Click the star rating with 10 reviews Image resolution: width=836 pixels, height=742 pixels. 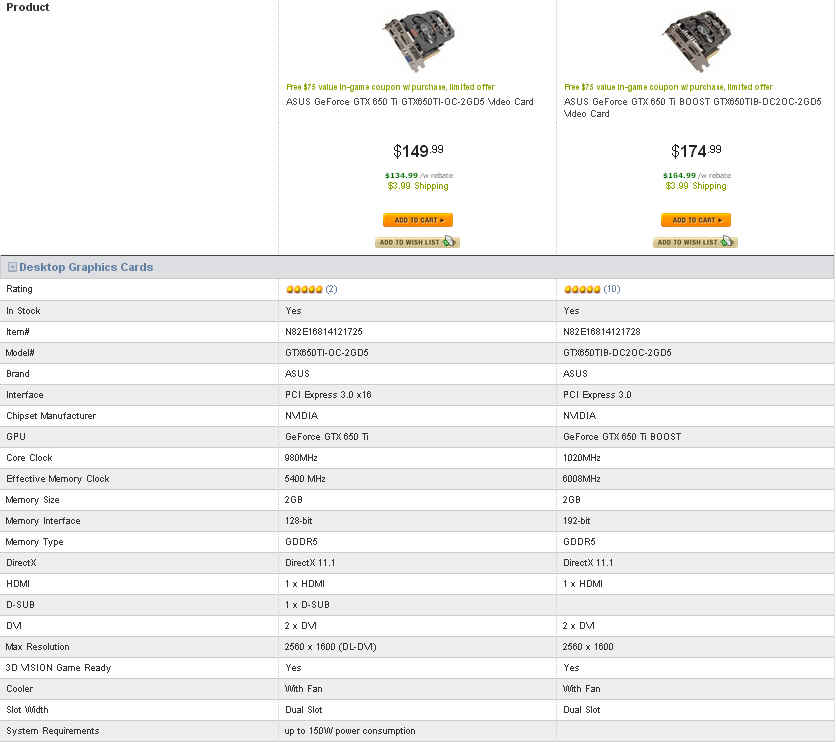[x=582, y=289]
